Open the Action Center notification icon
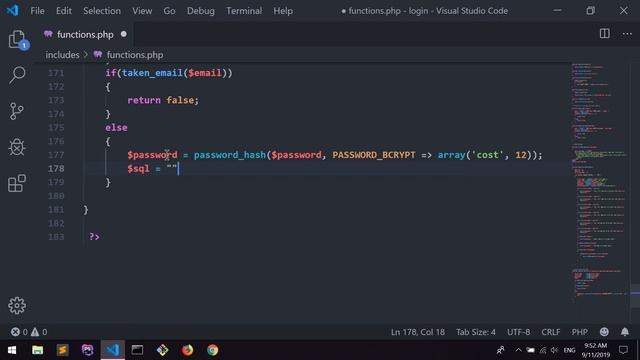Screen dimensions: 640x360 click(x=623, y=350)
